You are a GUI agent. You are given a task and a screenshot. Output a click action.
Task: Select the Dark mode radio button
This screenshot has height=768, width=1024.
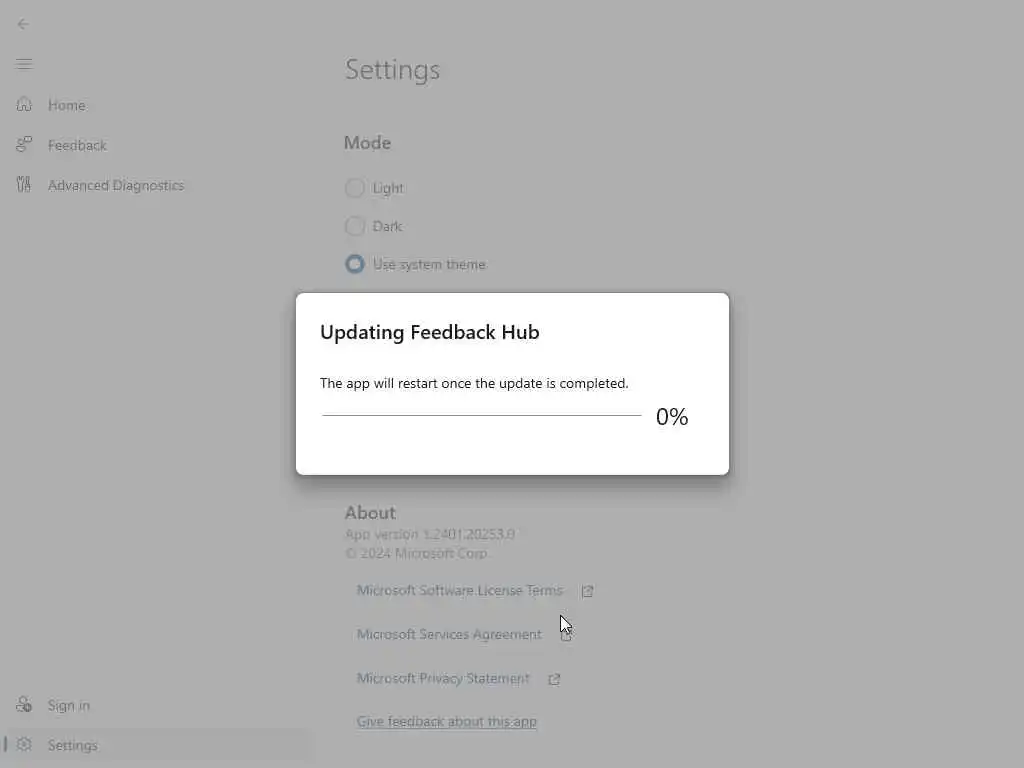pos(355,226)
